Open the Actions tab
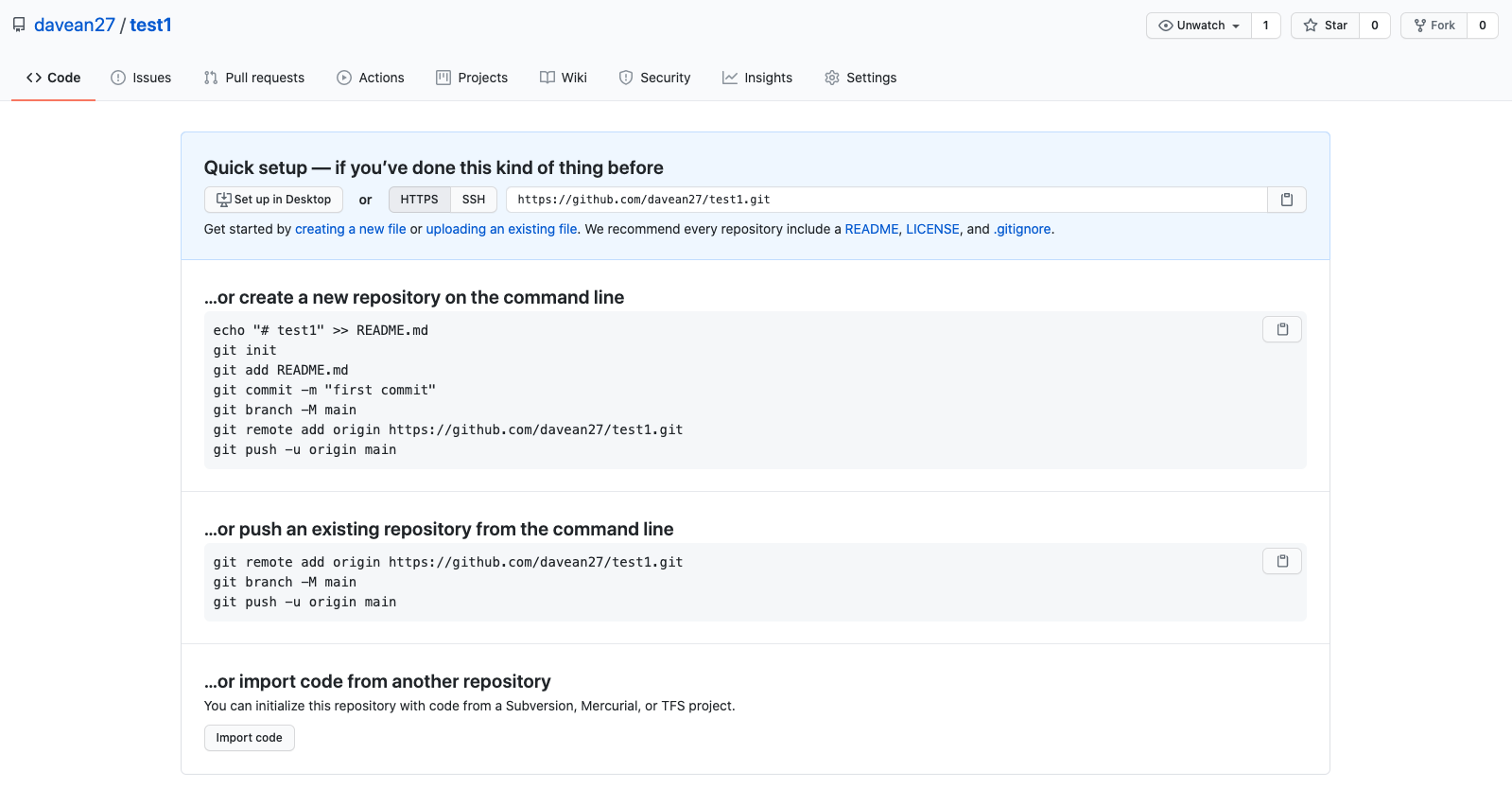Image resolution: width=1512 pixels, height=788 pixels. [370, 78]
